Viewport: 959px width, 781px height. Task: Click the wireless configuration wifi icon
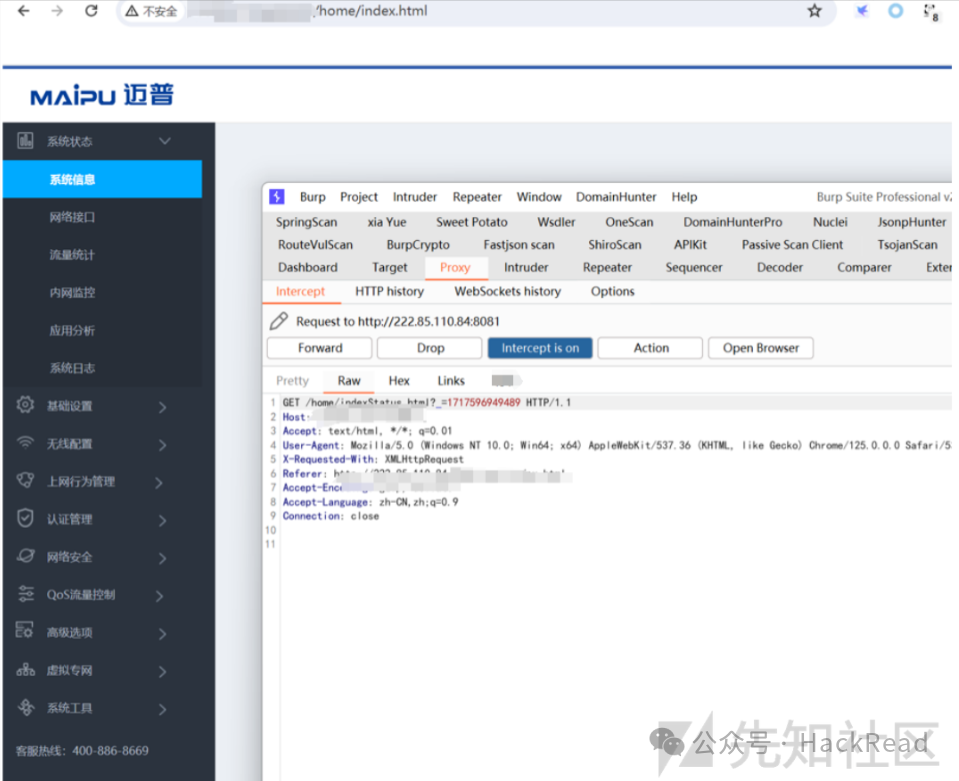coord(25,443)
